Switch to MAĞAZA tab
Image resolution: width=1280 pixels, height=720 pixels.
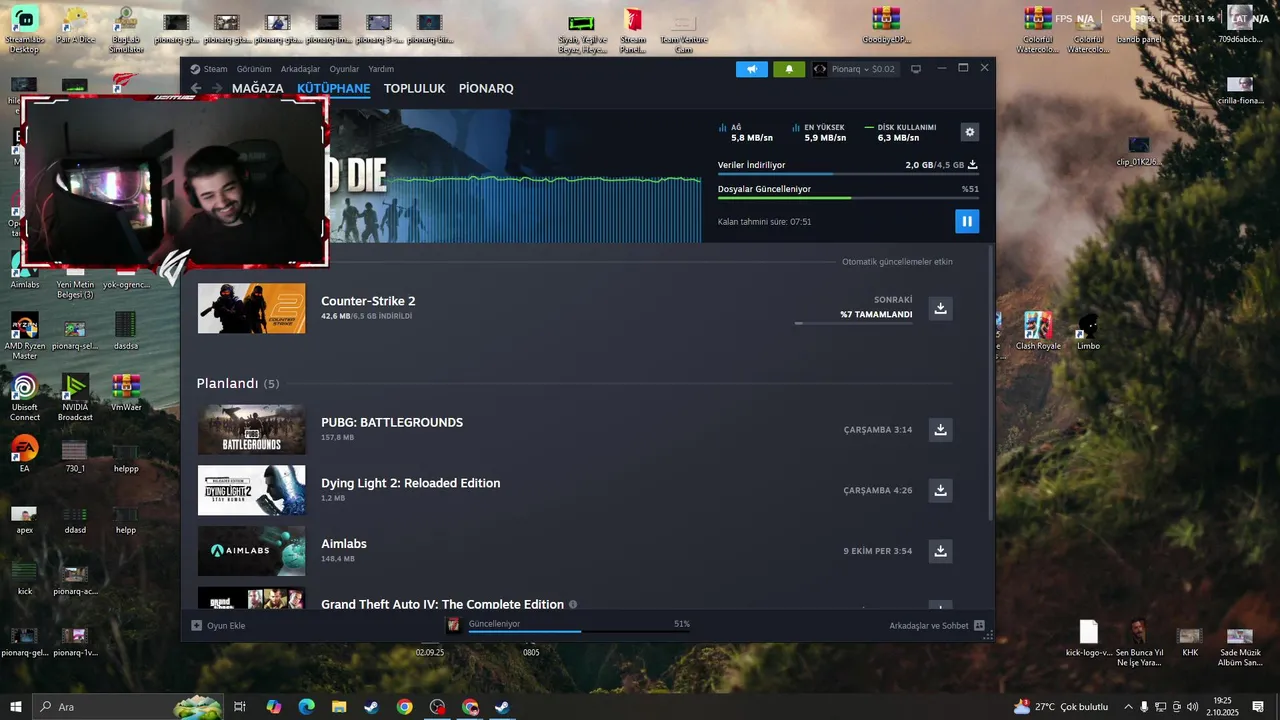pyautogui.click(x=258, y=88)
